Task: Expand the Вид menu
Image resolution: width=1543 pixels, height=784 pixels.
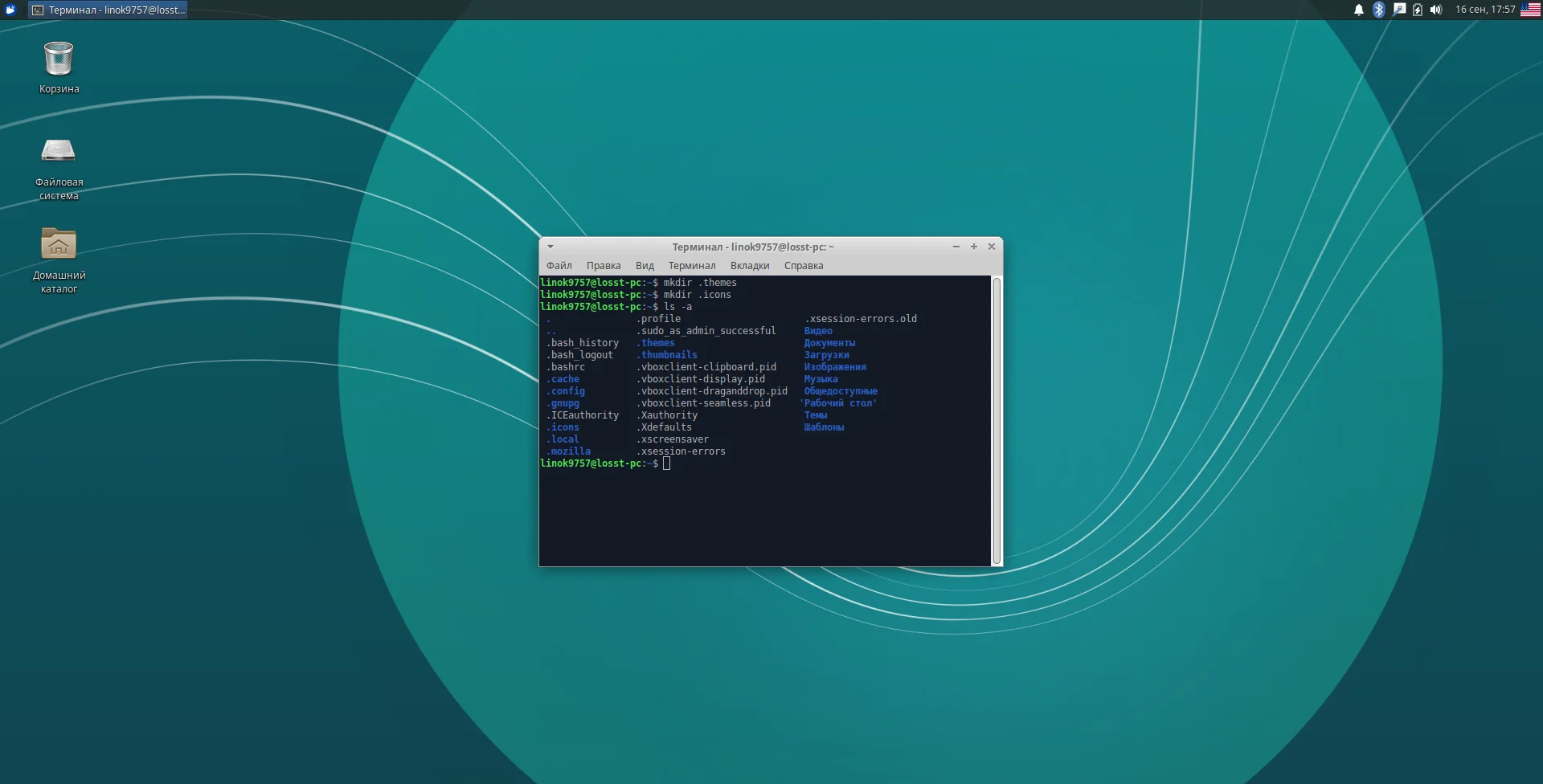Action: coord(645,266)
